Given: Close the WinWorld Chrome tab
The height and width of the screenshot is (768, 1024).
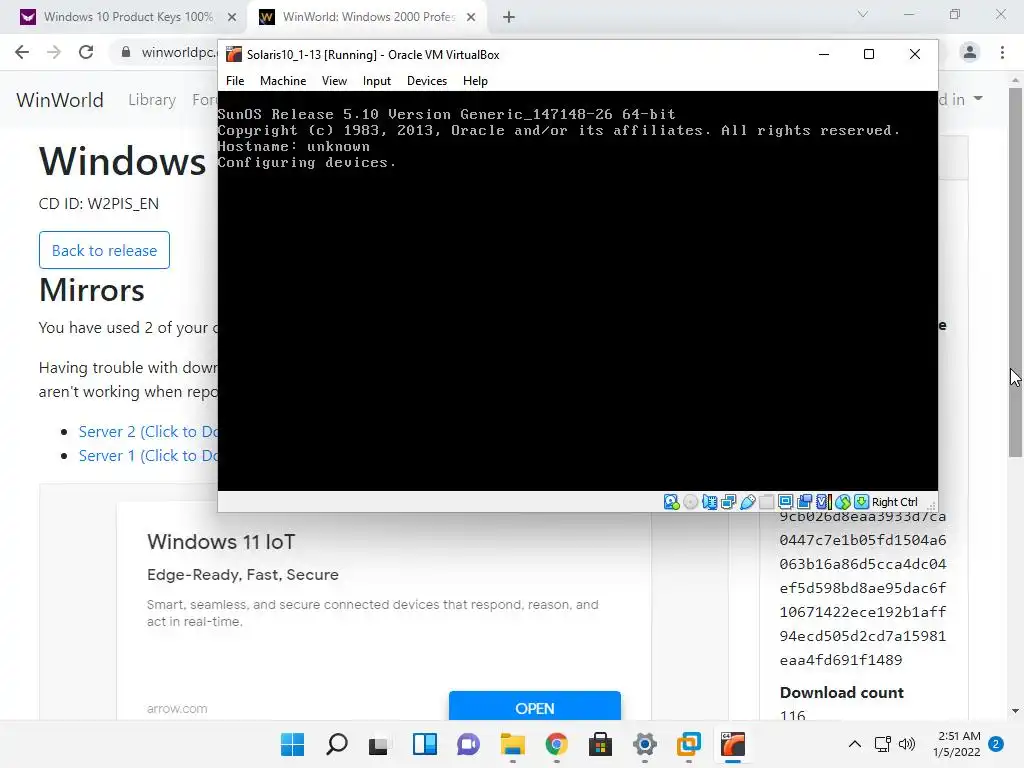Looking at the screenshot, I should click(x=471, y=17).
